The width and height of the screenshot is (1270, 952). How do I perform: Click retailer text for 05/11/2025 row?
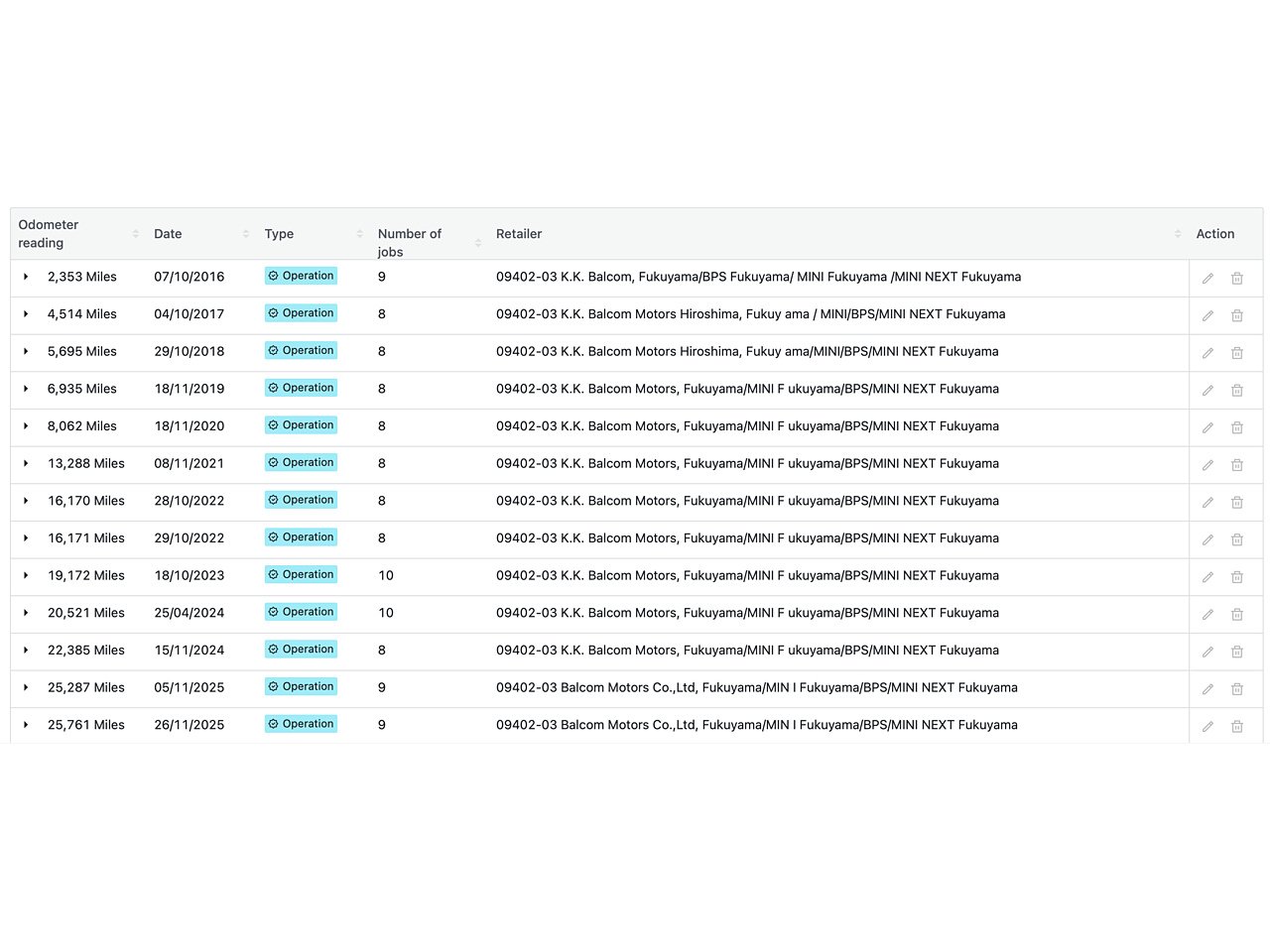click(x=757, y=687)
